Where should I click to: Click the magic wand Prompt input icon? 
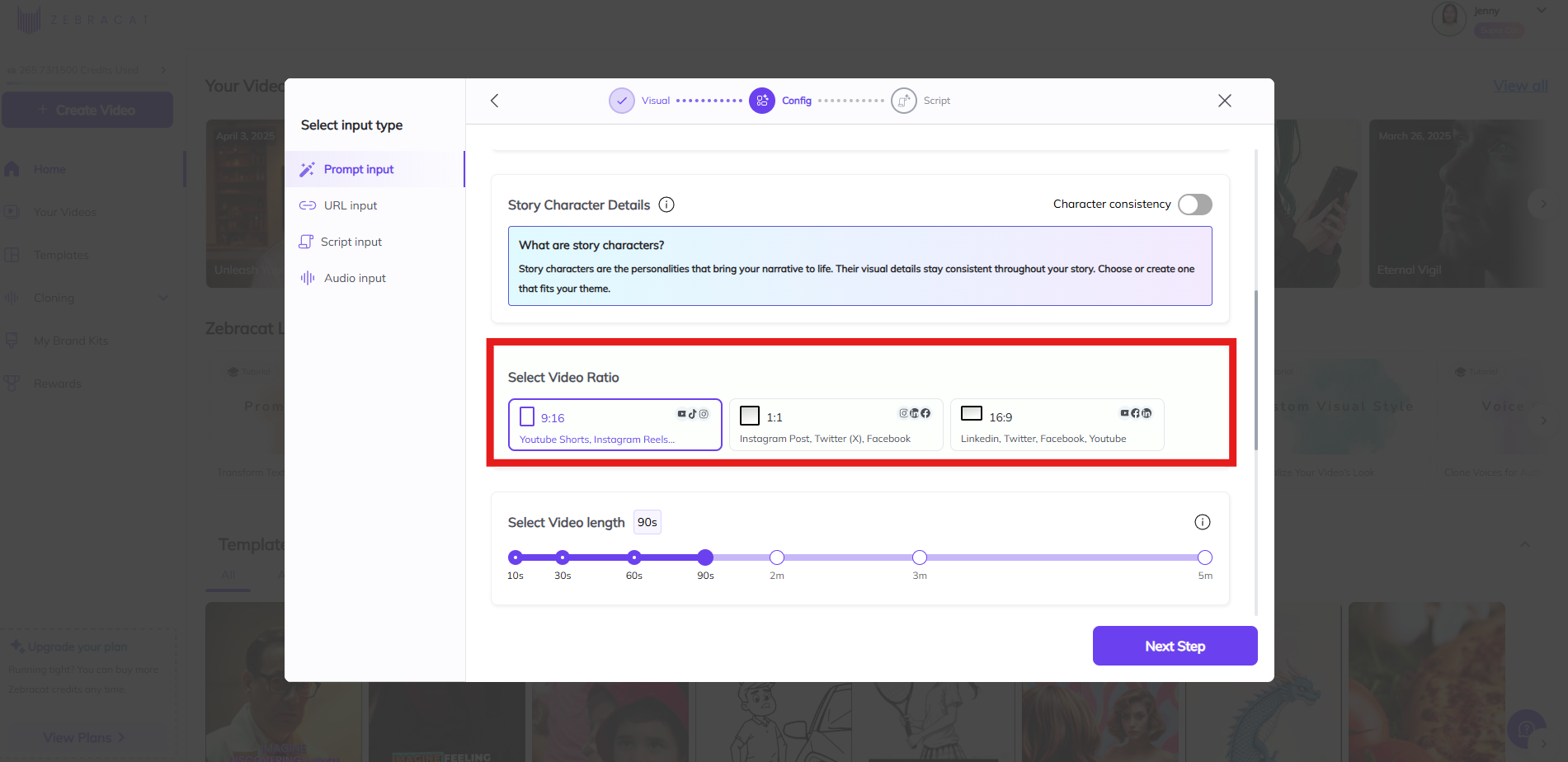[307, 169]
